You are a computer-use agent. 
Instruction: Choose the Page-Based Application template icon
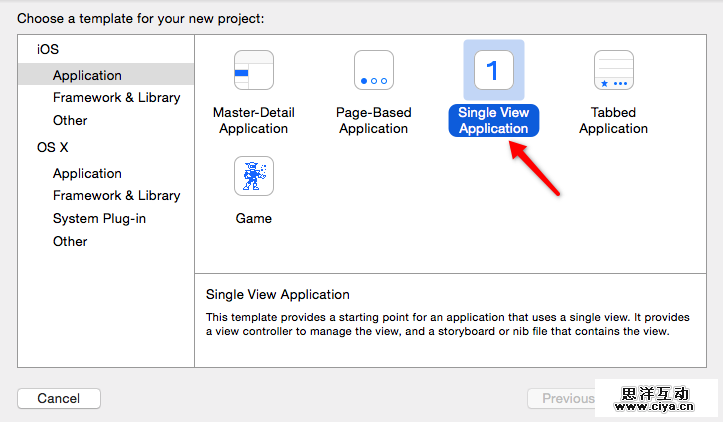tap(373, 70)
